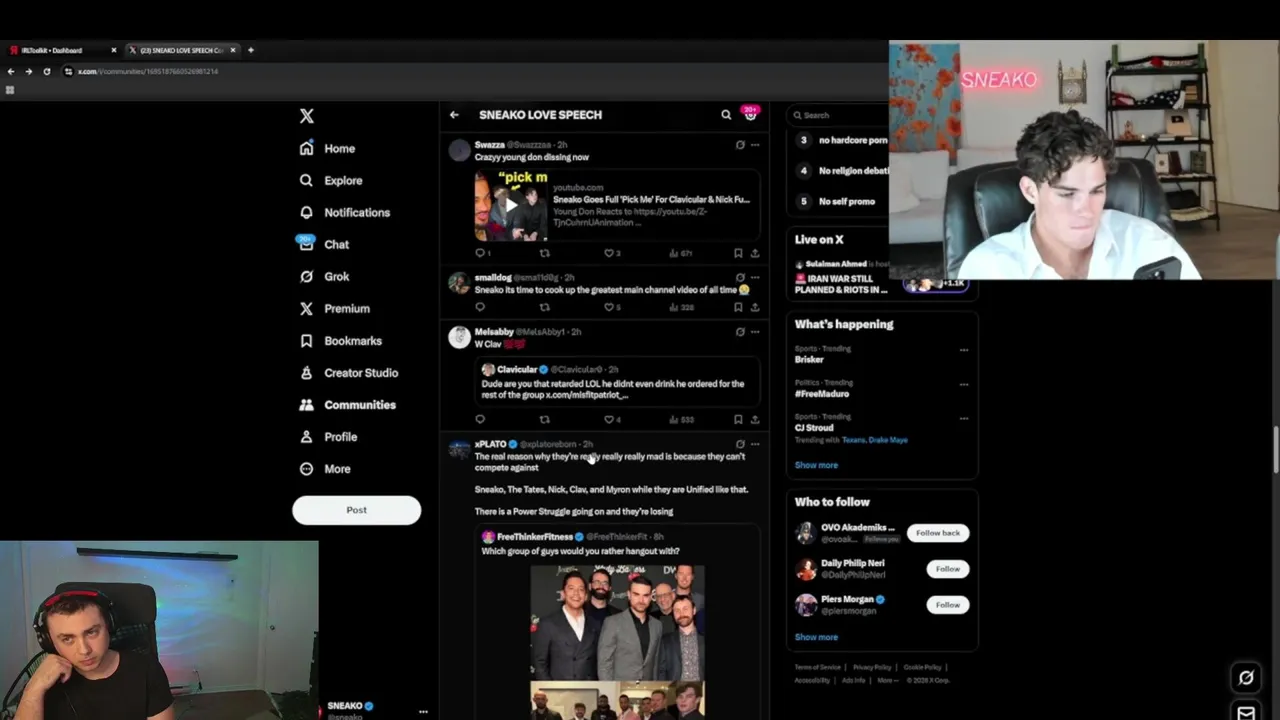The width and height of the screenshot is (1280, 720).
Task: Click the right sidebar Search field
Action: [840, 115]
